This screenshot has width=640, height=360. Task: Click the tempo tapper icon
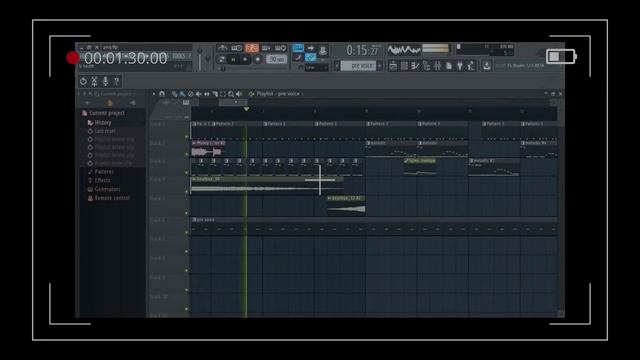pos(471,66)
